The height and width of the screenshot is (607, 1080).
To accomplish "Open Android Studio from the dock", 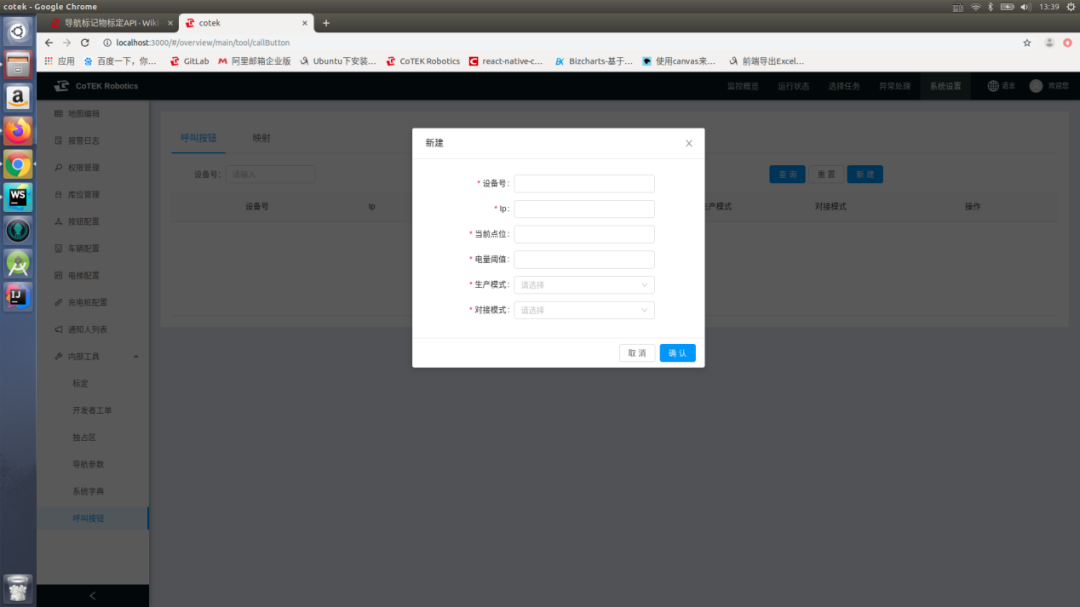I will click(x=18, y=263).
